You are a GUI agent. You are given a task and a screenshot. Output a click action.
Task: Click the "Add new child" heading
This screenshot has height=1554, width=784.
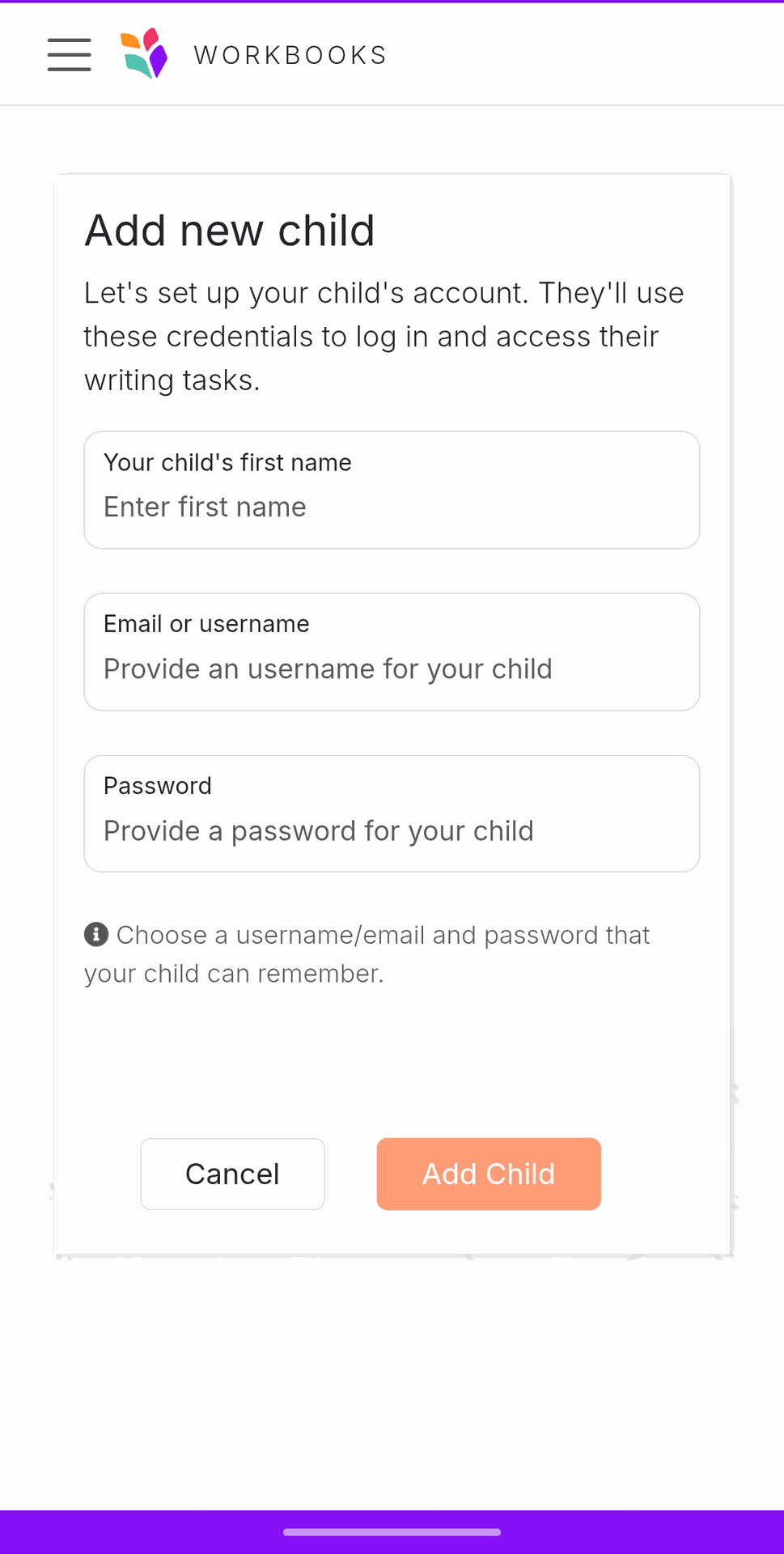230,231
